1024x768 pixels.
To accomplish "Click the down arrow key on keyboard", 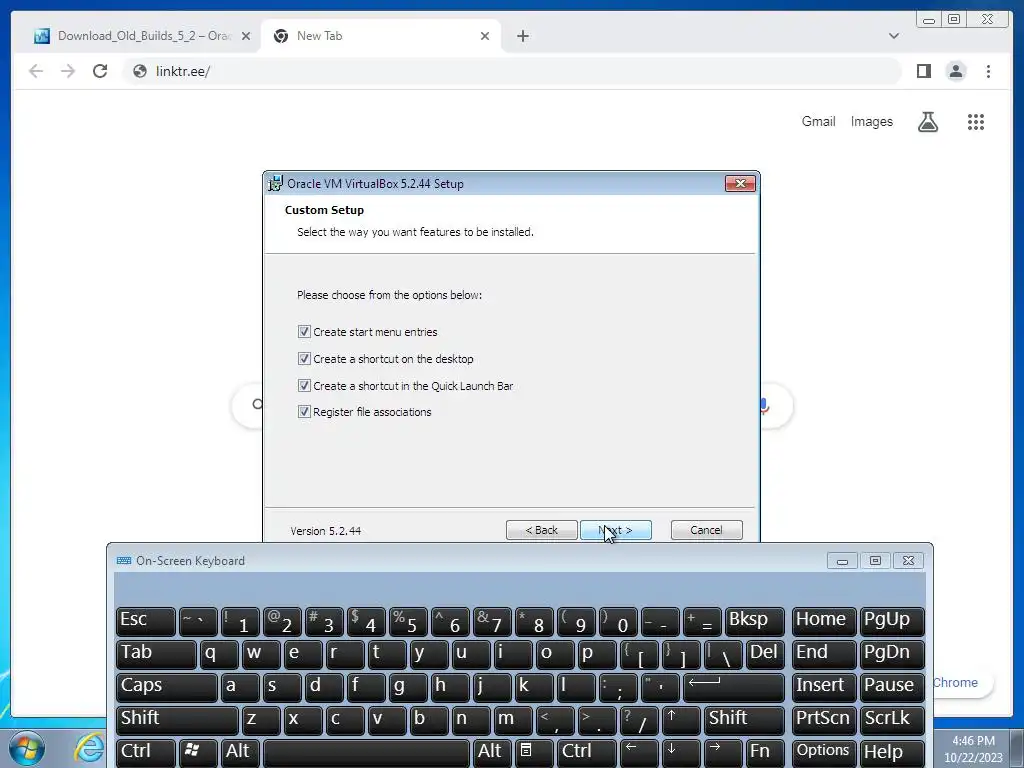I will pyautogui.click(x=681, y=752).
